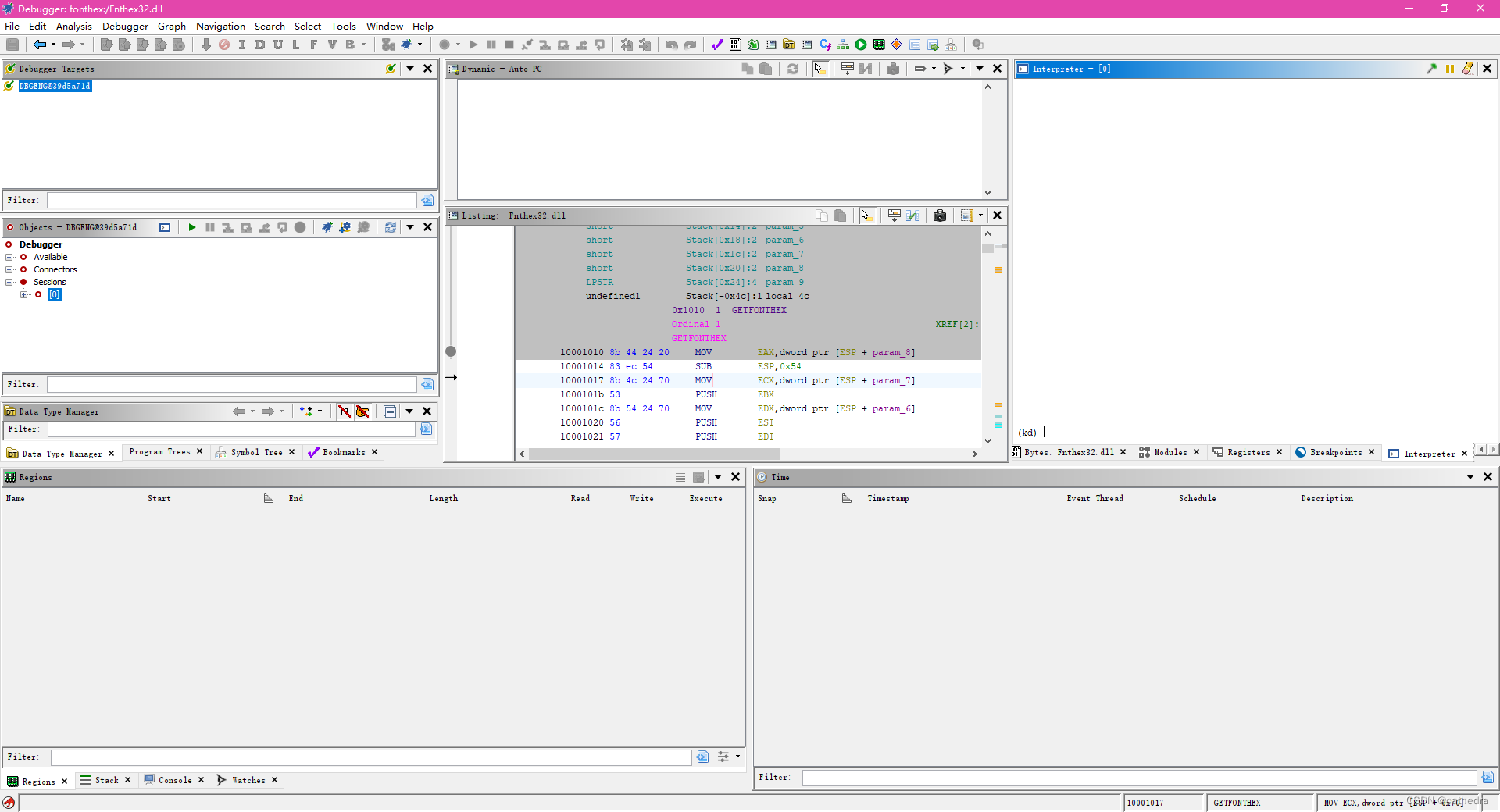Click Resume green play in Objects panel

191,227
